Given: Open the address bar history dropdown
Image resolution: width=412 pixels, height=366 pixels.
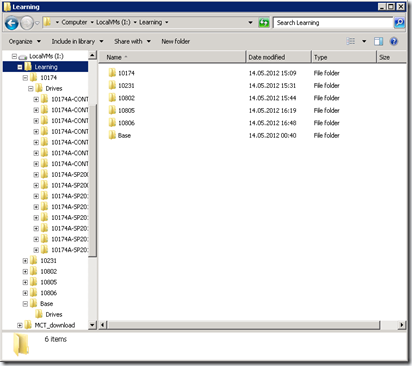Looking at the screenshot, I should pos(250,23).
